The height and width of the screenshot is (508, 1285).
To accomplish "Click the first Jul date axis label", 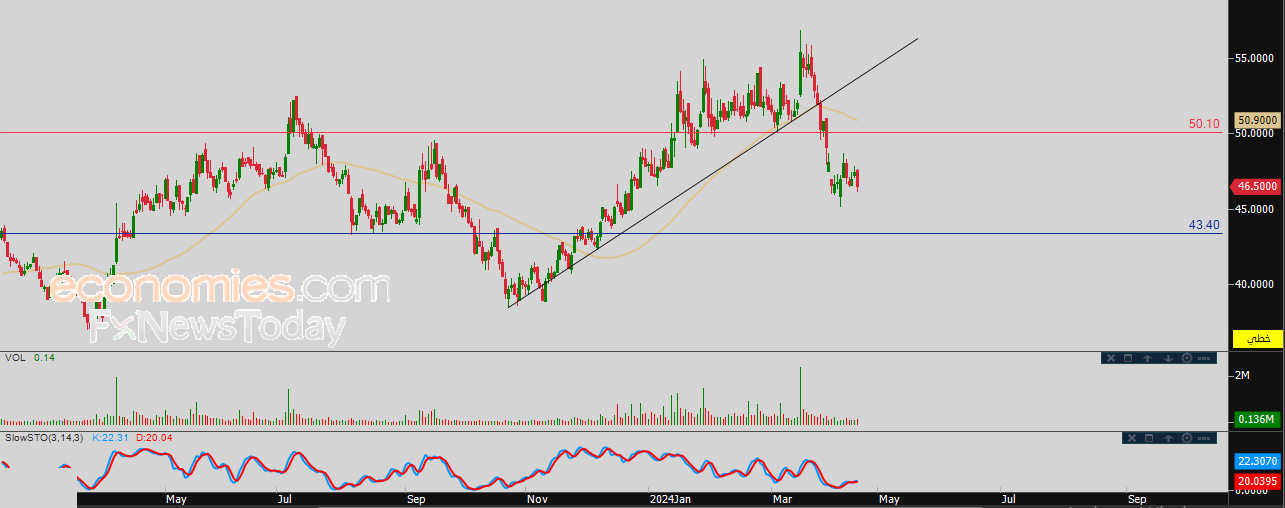I will 284,498.
